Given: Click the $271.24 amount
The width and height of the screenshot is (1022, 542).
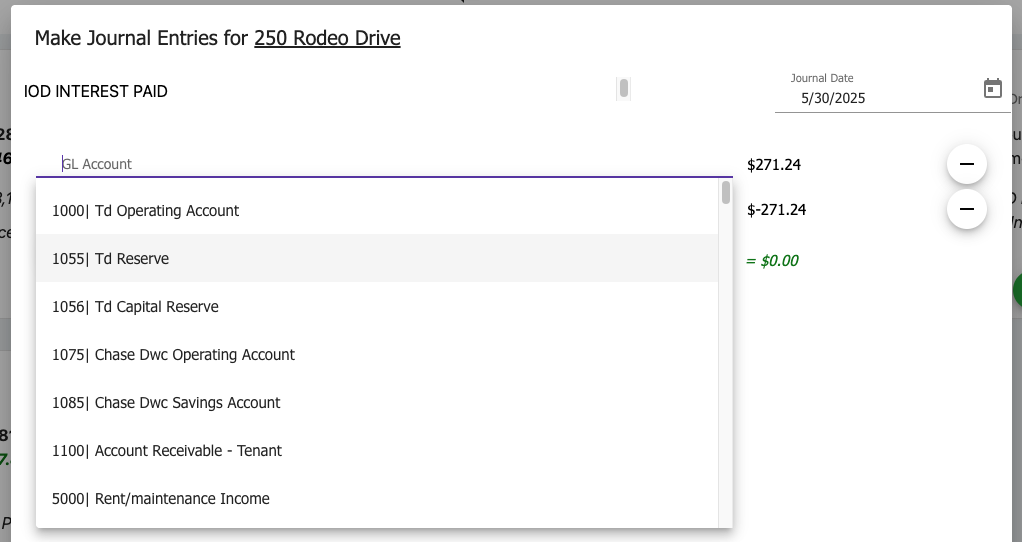Looking at the screenshot, I should point(774,165).
